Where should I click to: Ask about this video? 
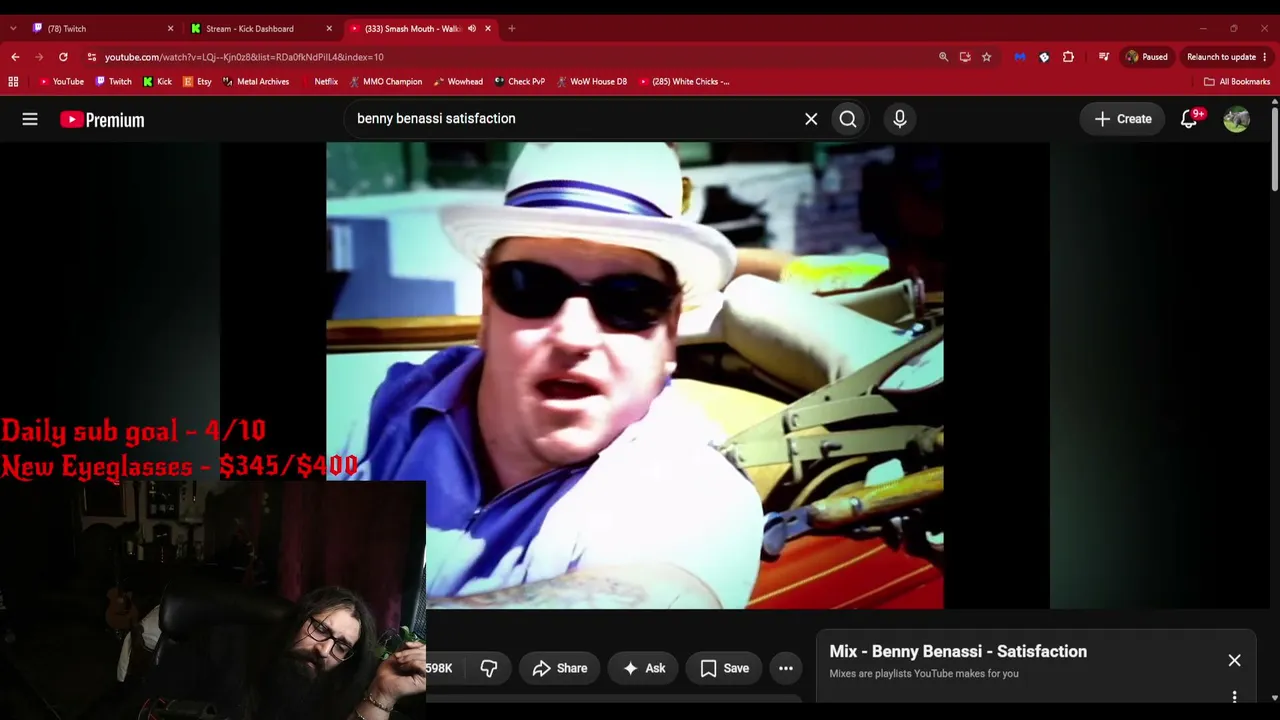tap(644, 668)
